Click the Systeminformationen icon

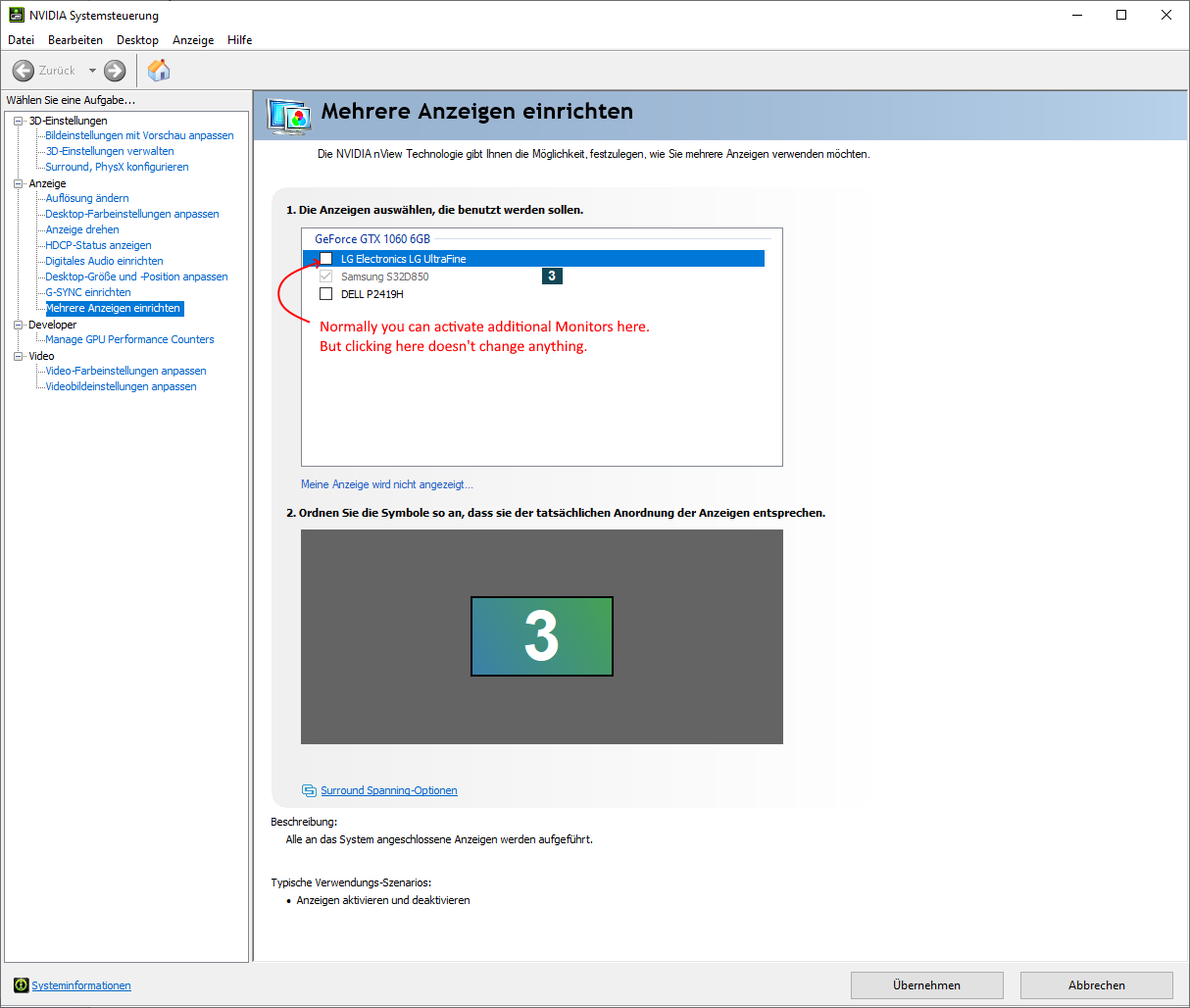coord(22,985)
